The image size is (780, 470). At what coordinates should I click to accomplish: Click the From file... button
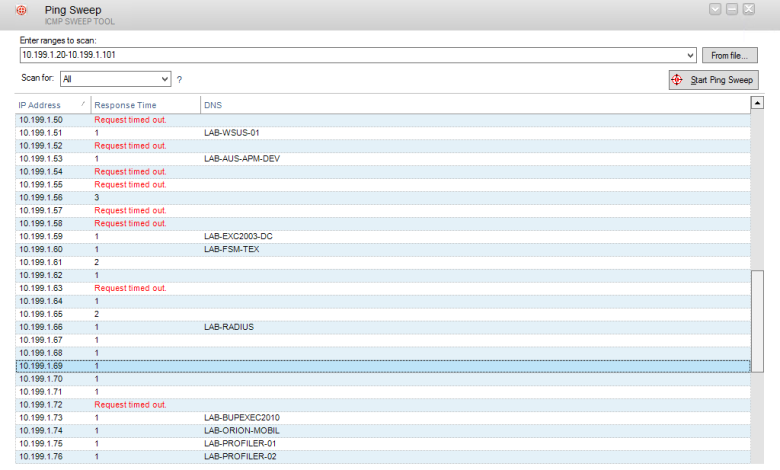730,55
